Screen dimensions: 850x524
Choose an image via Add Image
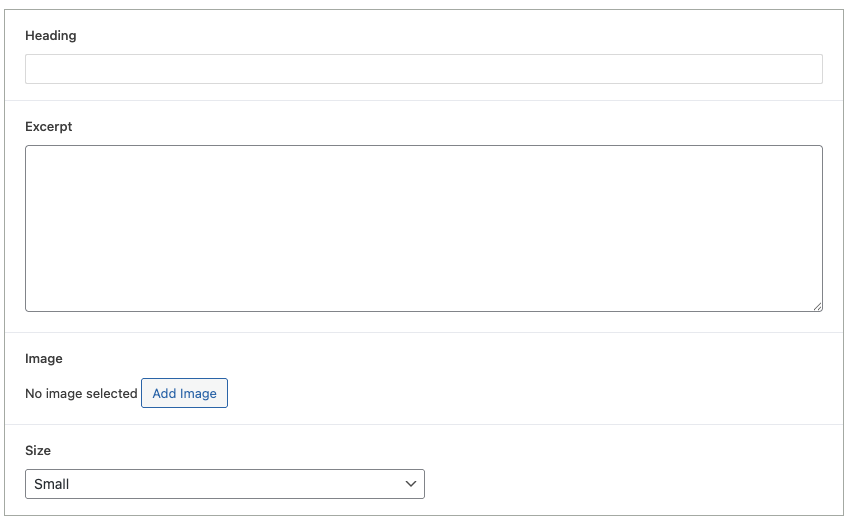pos(184,394)
